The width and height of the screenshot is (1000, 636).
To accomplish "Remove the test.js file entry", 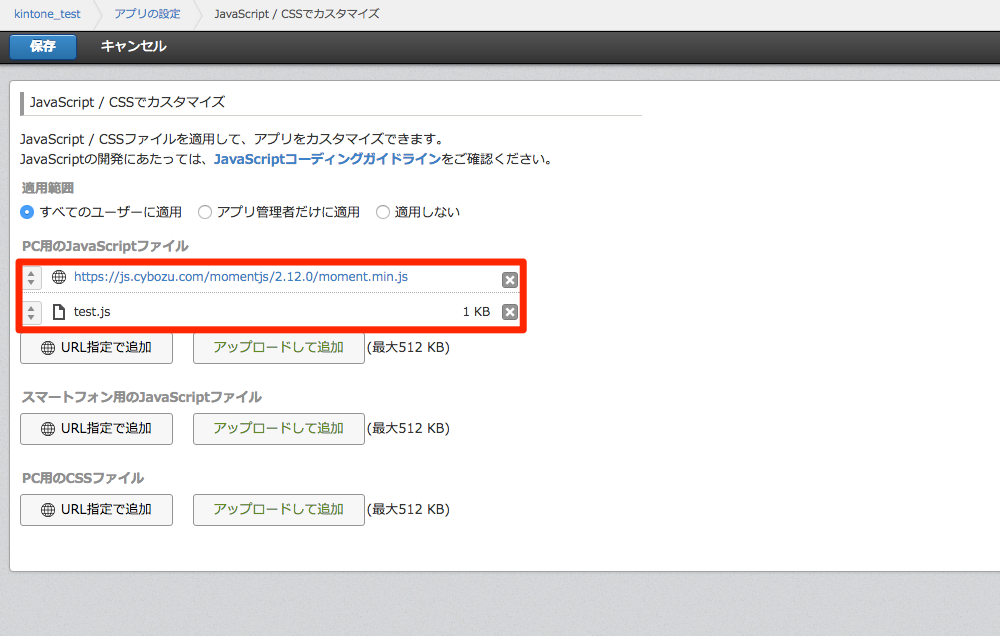I will pyautogui.click(x=509, y=311).
